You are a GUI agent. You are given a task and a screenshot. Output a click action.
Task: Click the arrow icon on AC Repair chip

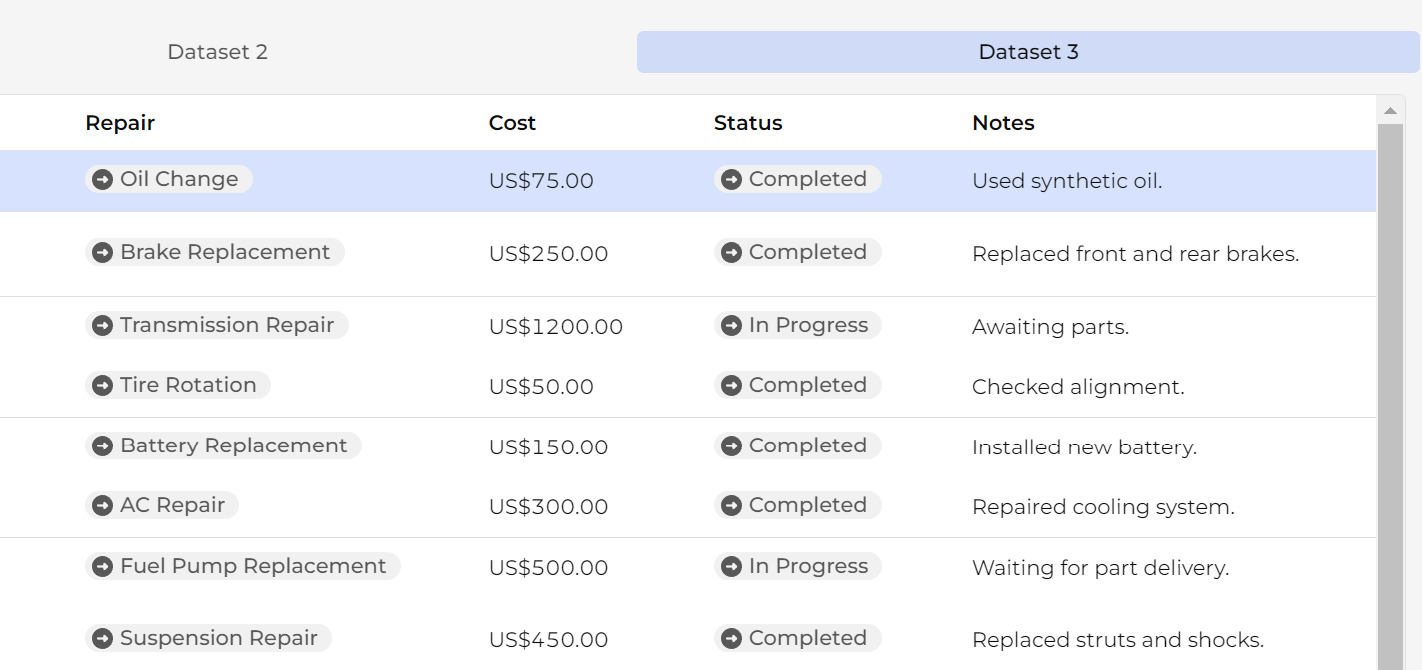[102, 505]
